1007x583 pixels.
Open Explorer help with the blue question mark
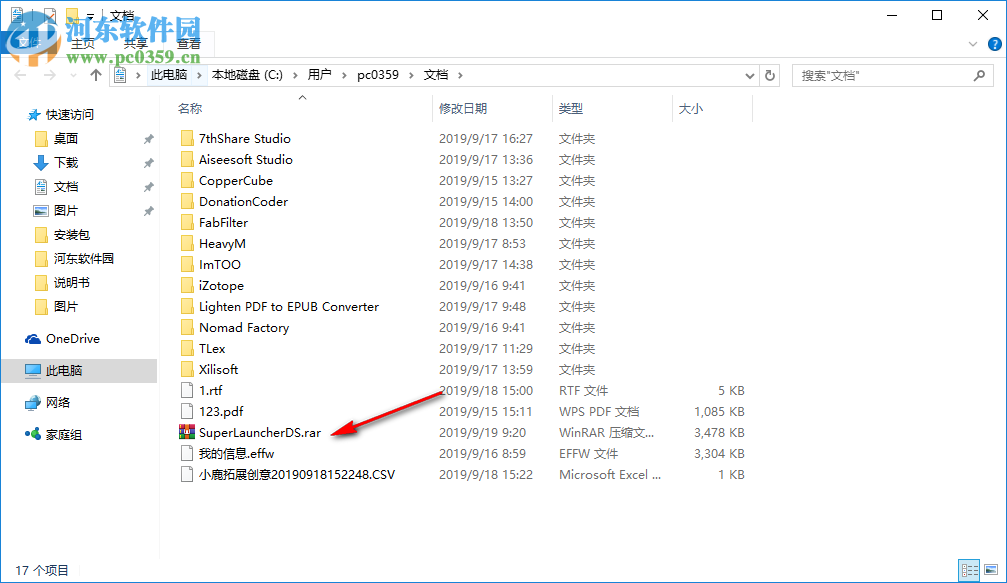coord(993,44)
